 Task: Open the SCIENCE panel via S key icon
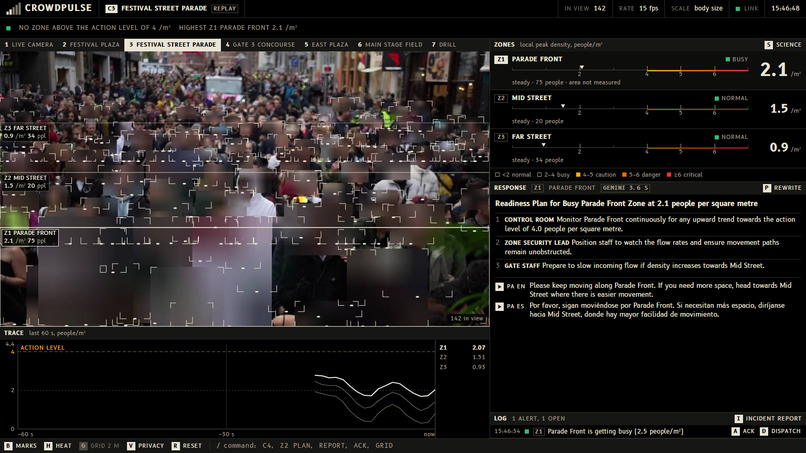click(x=768, y=45)
